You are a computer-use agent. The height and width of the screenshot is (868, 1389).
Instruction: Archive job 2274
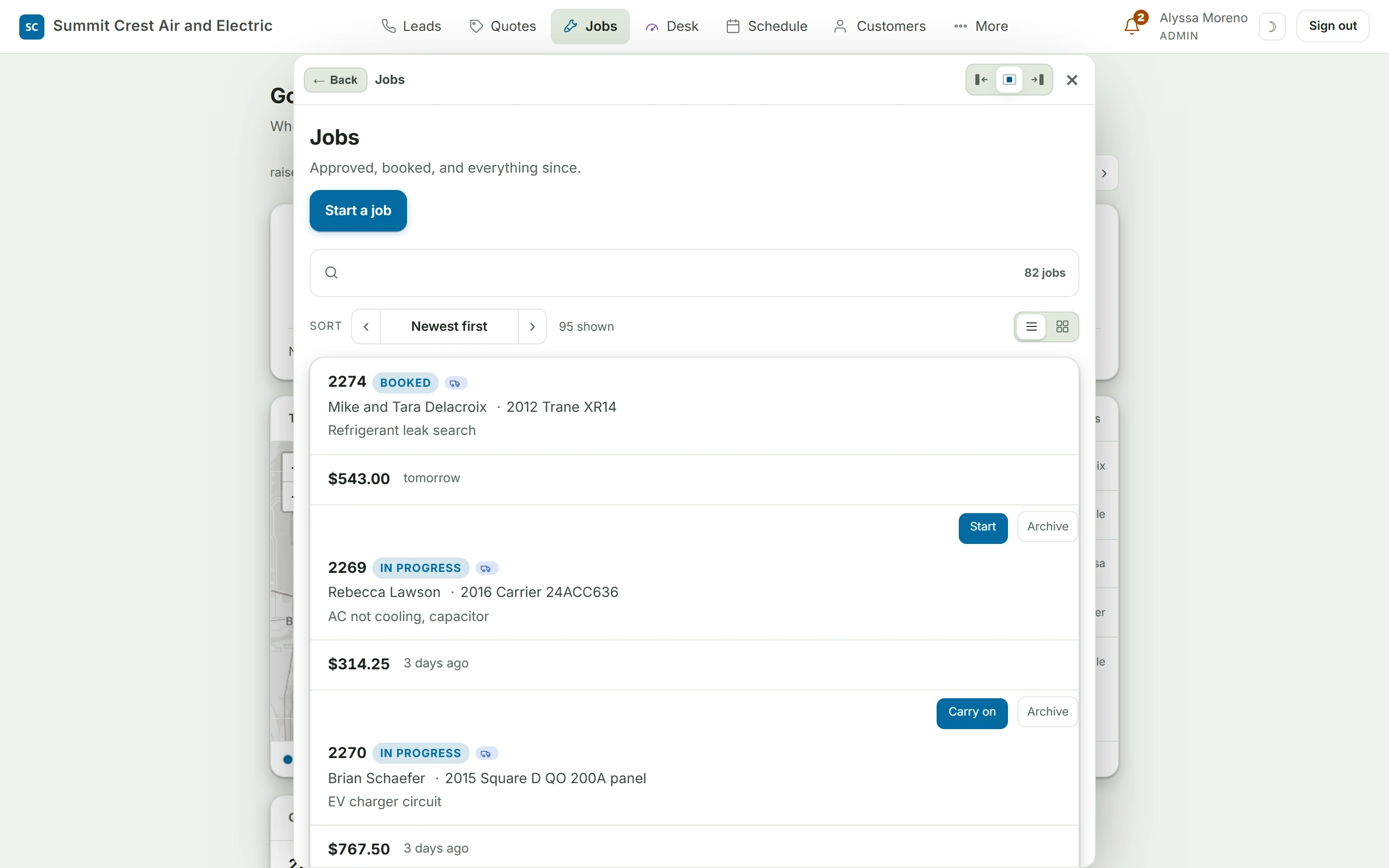(x=1048, y=527)
